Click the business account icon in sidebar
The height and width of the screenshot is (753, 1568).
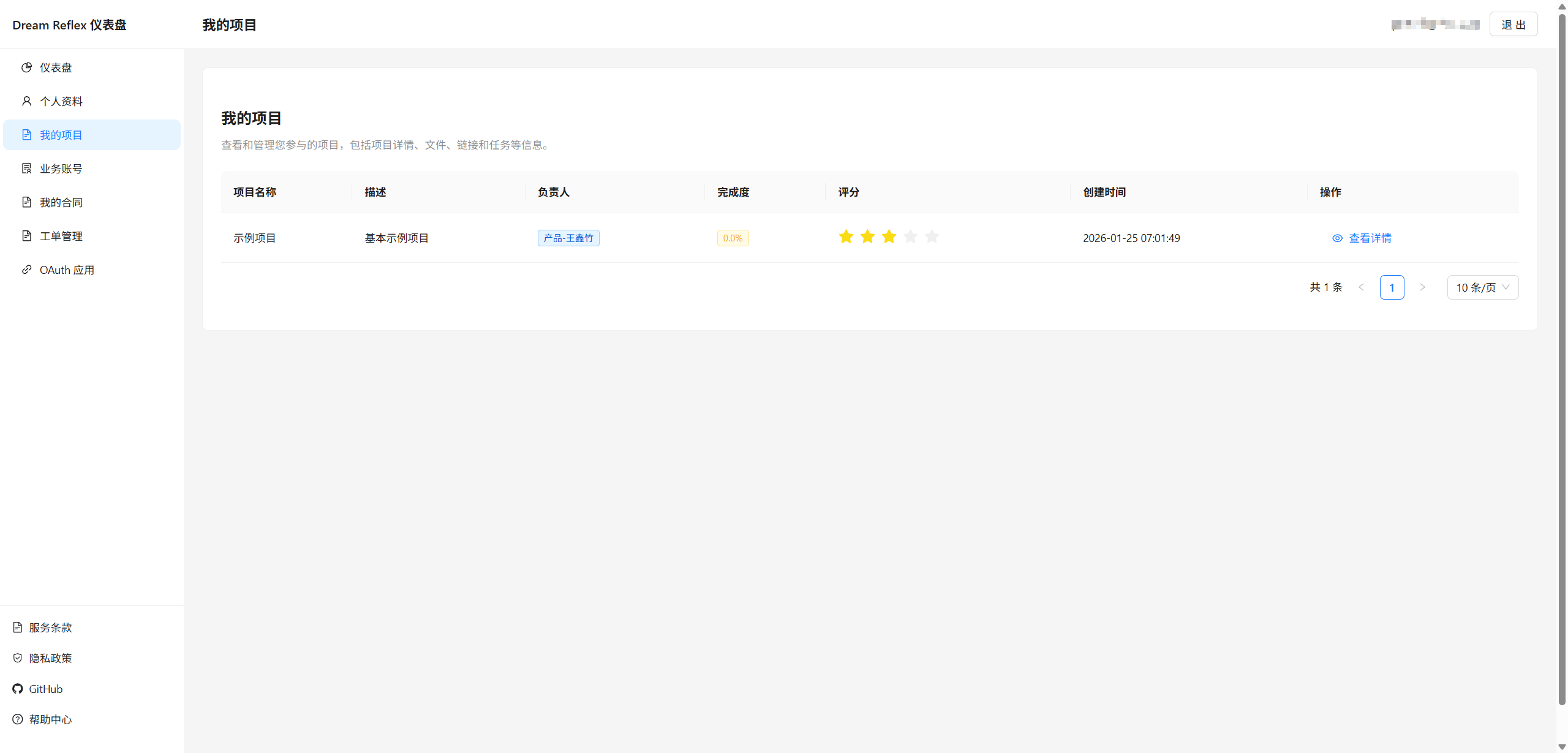(x=26, y=168)
